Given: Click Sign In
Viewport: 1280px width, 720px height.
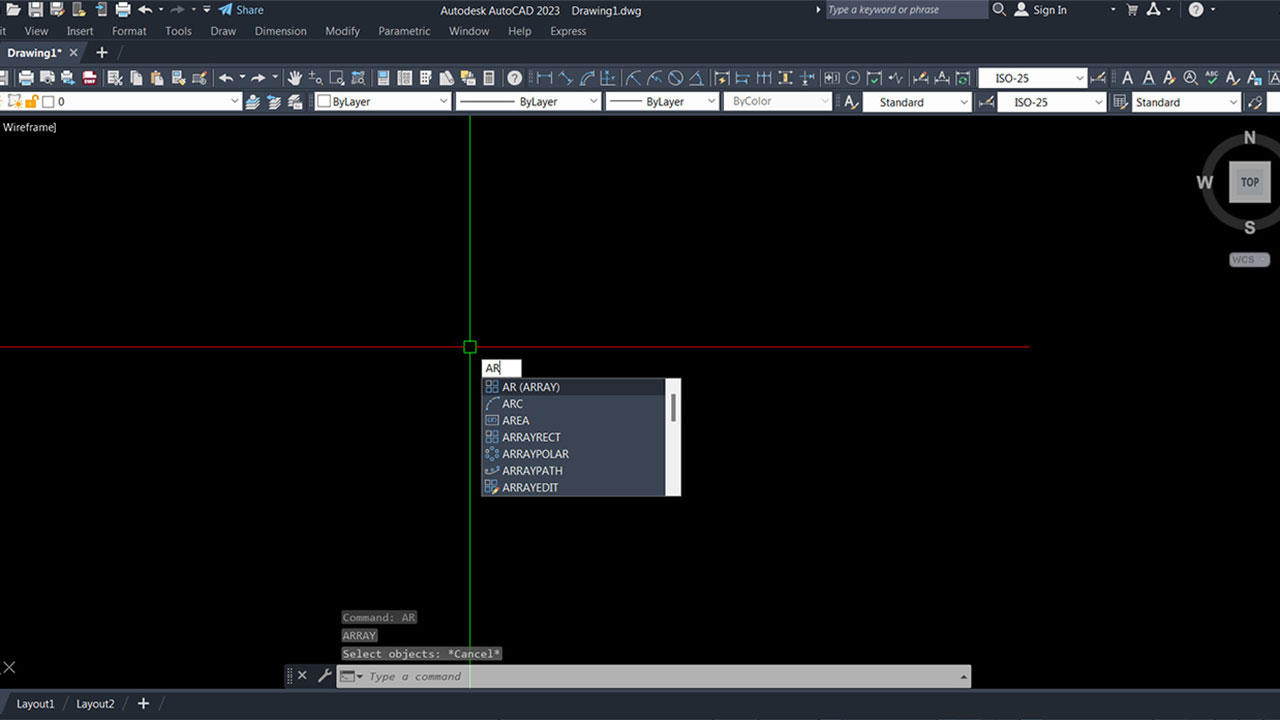Looking at the screenshot, I should (1041, 10).
